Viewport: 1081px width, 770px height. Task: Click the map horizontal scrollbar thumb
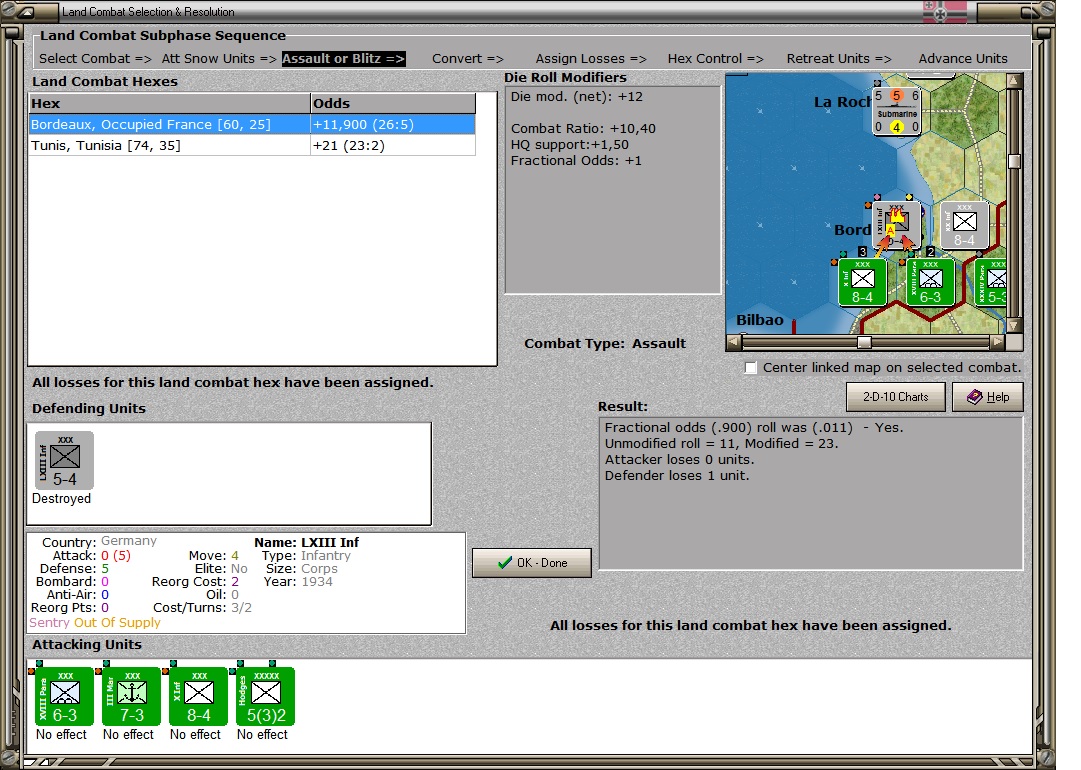(x=865, y=342)
